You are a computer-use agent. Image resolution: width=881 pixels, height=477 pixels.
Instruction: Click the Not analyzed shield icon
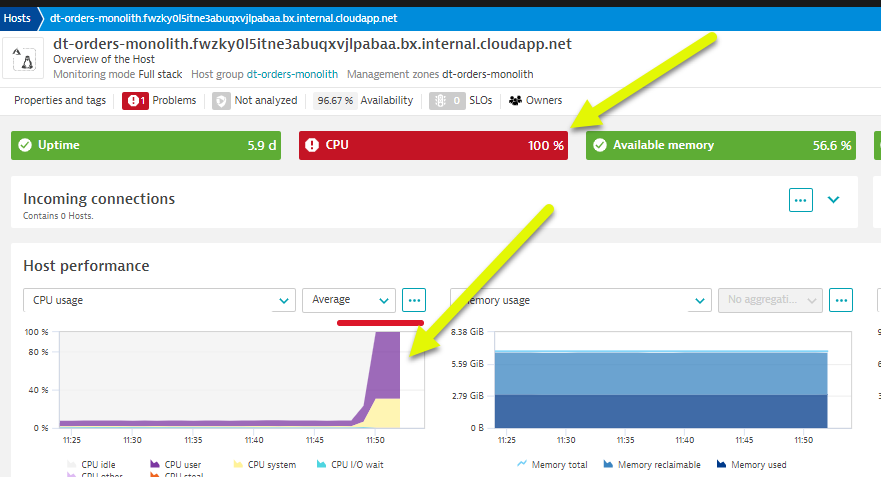[219, 101]
